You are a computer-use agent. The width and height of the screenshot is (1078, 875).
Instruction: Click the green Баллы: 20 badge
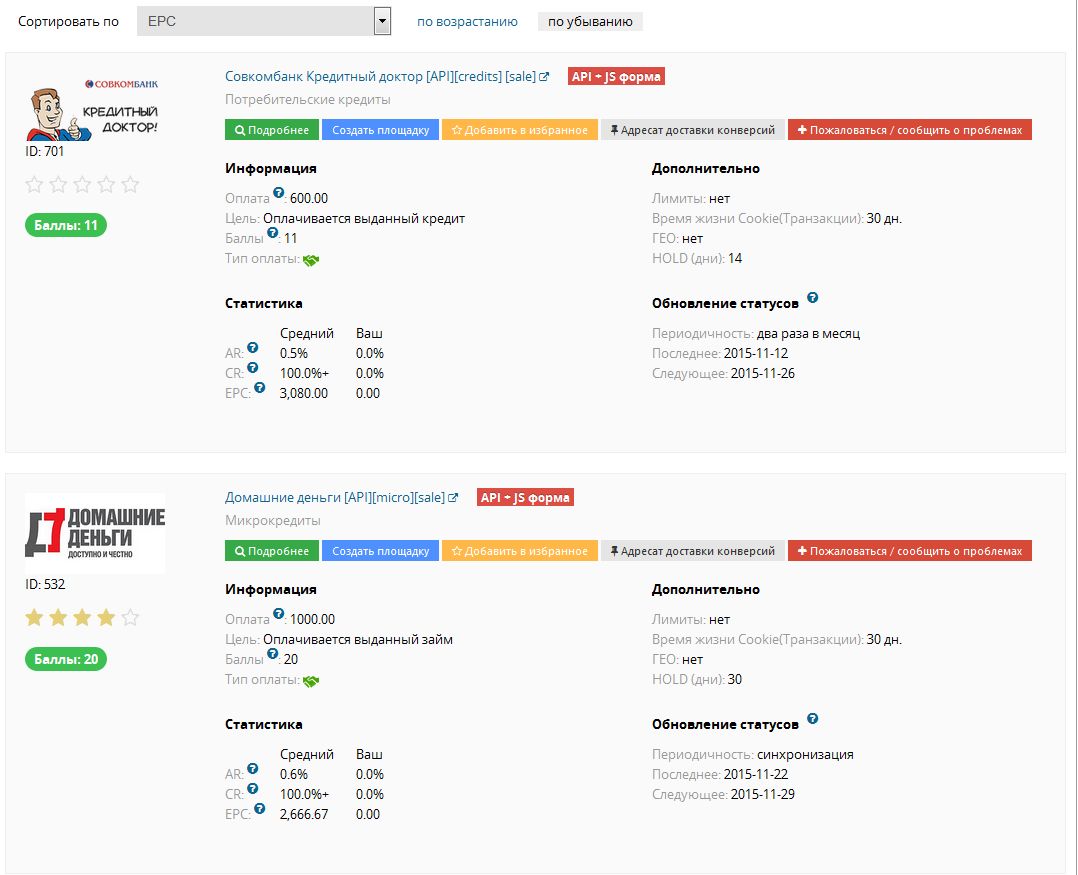pos(66,659)
